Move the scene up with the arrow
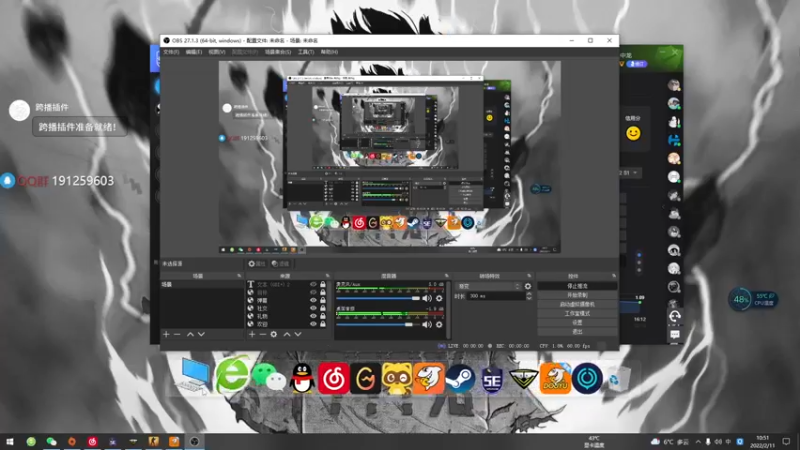800x450 pixels. [190, 334]
